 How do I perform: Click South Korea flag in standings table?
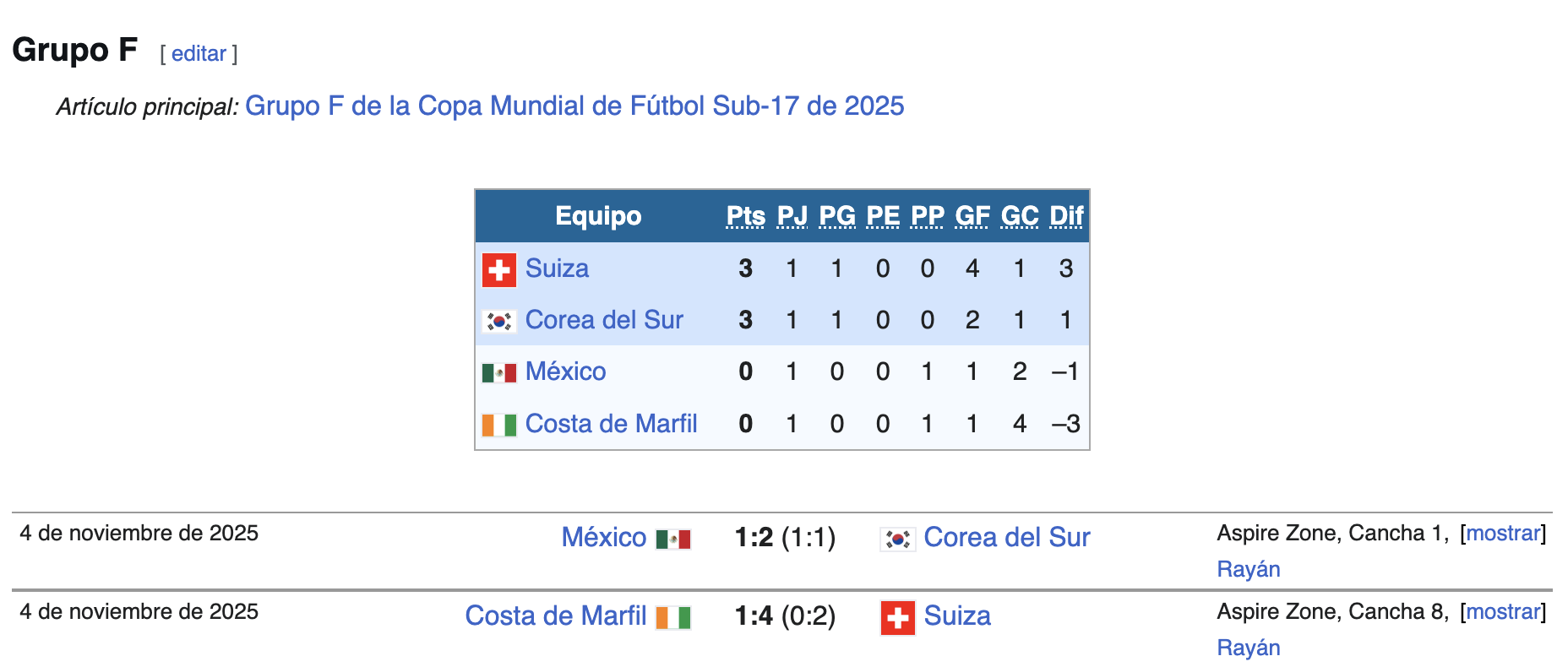498,322
